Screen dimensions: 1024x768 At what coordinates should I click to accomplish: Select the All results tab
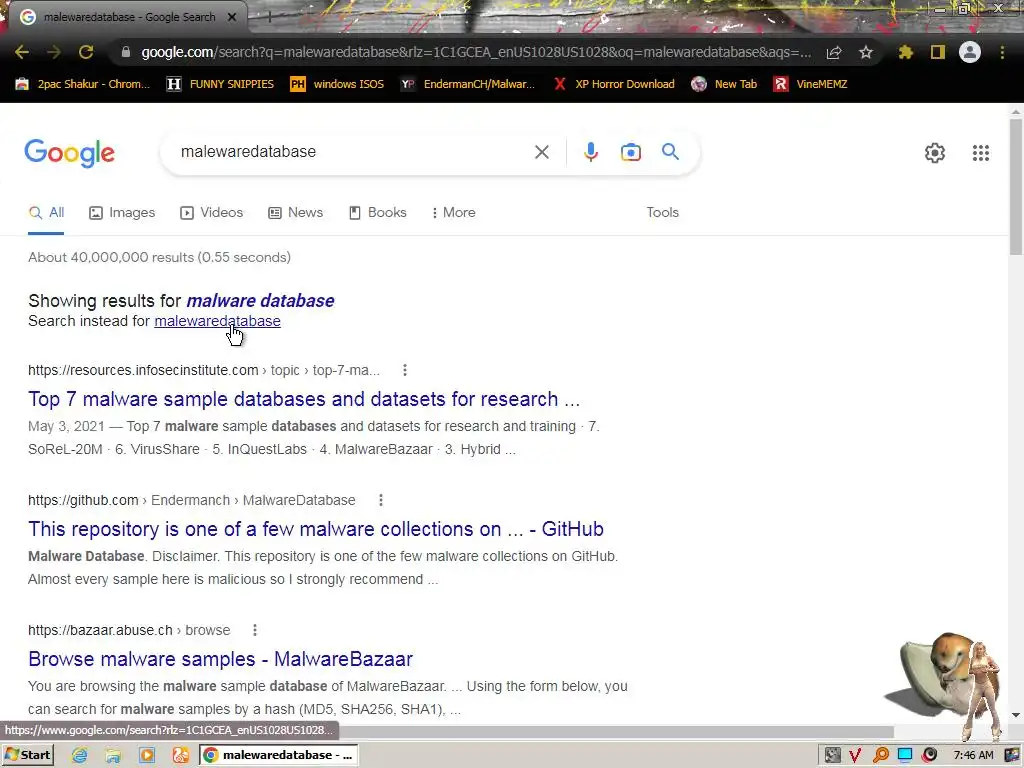pos(46,212)
